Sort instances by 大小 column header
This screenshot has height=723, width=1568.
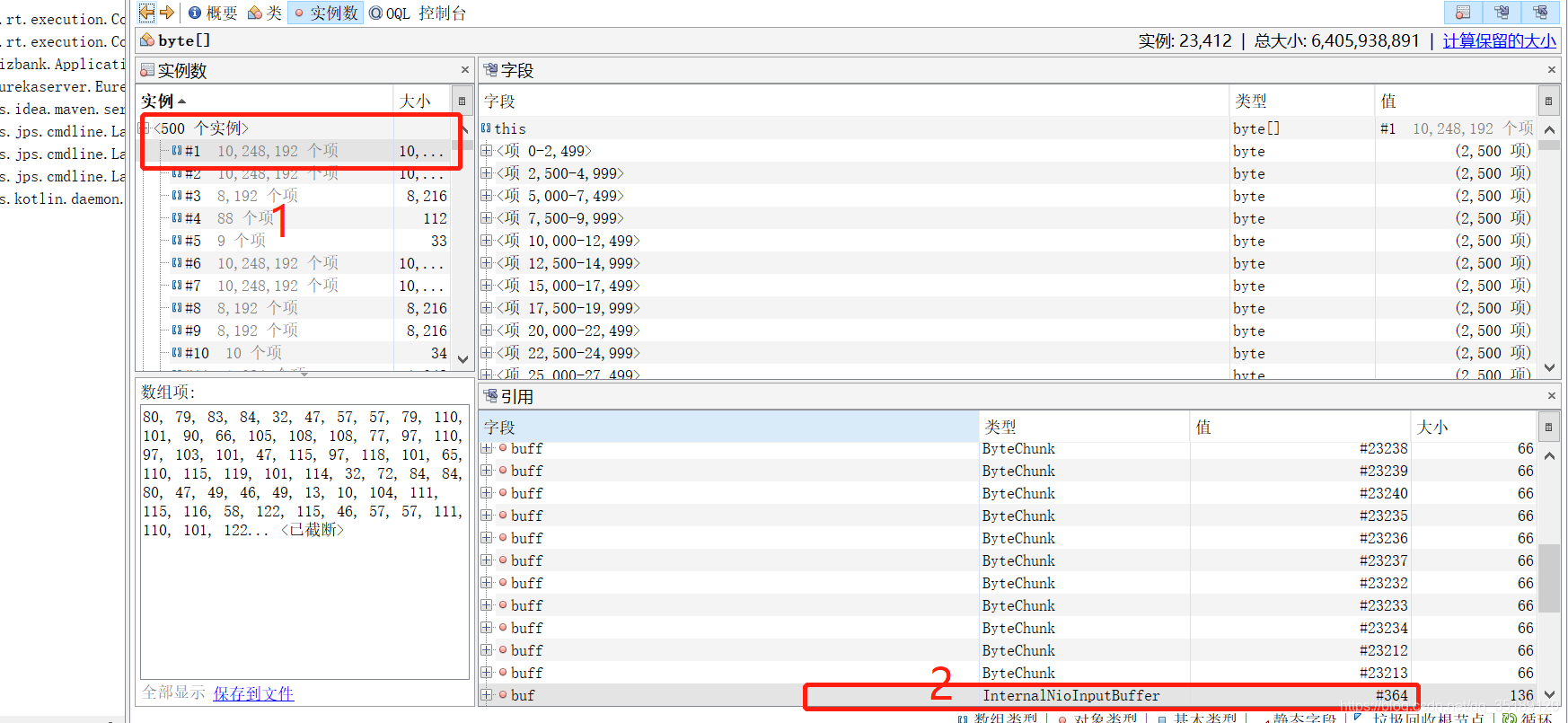422,101
